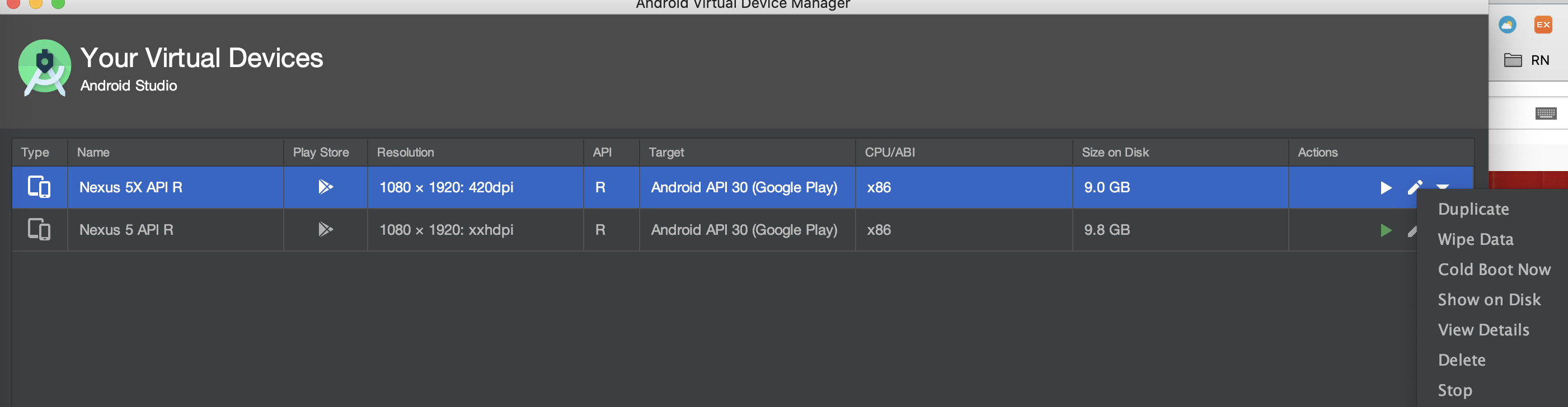Screen dimensions: 1568x407
Task: Click the Nexus 5X Android API 30 target cell
Action: (x=747, y=187)
